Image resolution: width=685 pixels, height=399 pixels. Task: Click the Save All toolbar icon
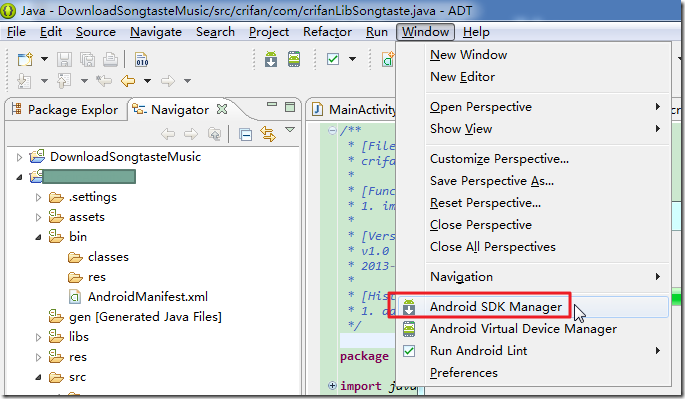click(x=87, y=59)
